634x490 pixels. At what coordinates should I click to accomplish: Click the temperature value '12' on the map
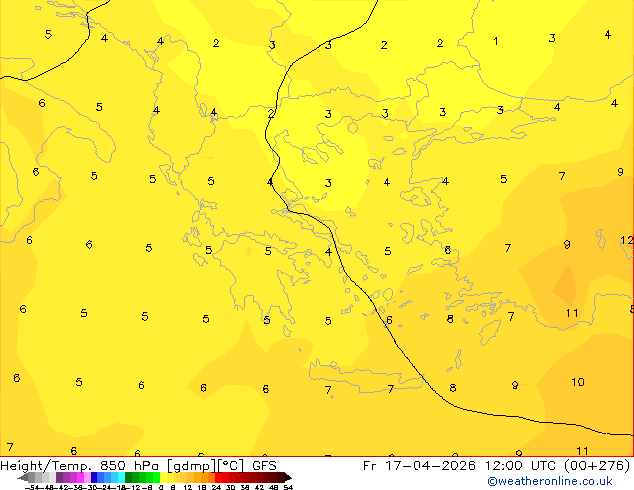tap(627, 240)
